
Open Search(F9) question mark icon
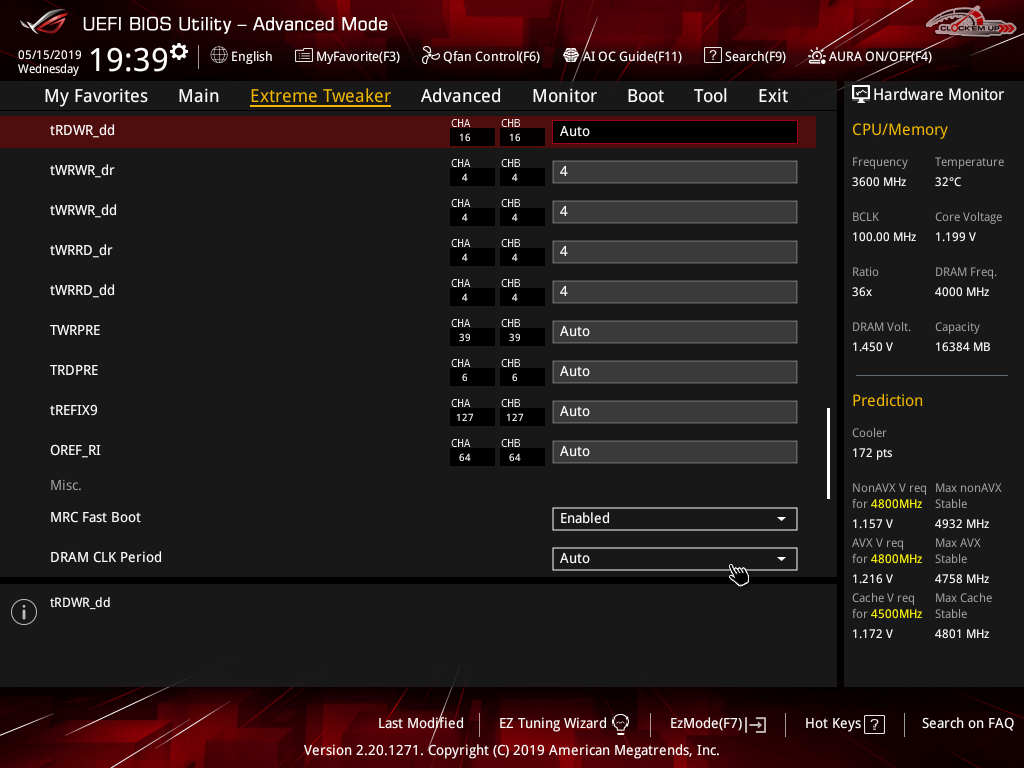(712, 56)
